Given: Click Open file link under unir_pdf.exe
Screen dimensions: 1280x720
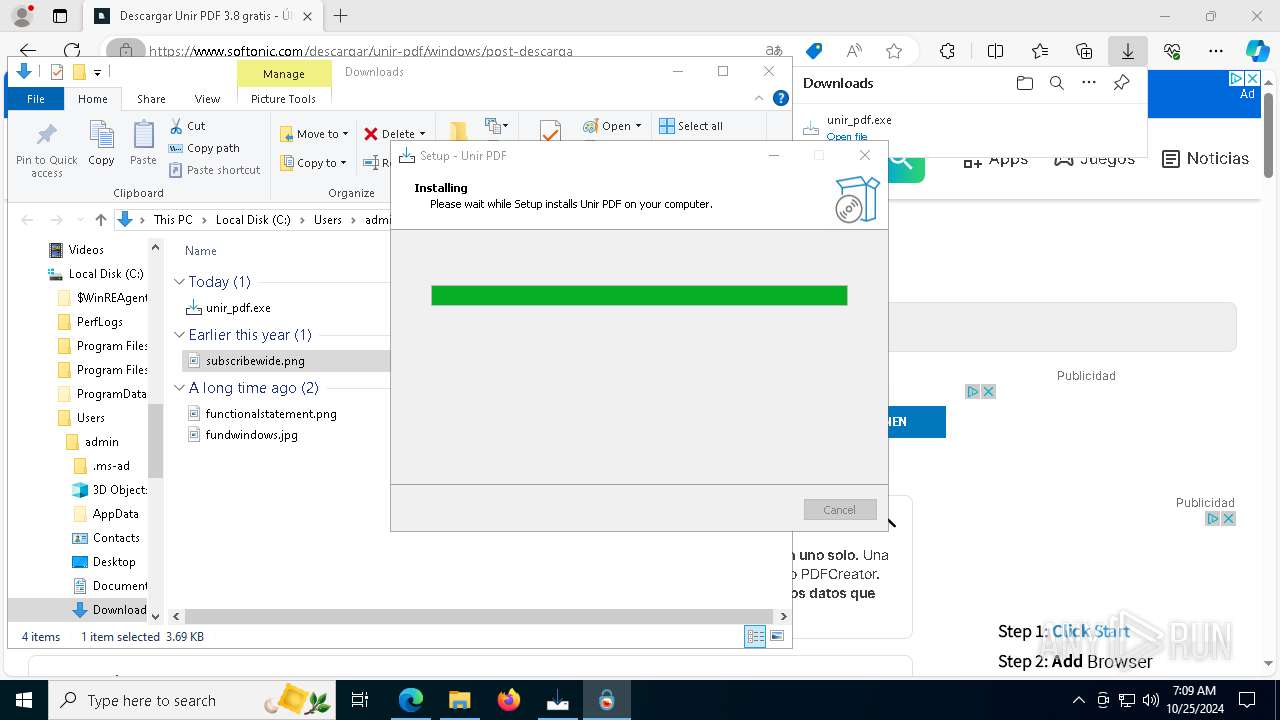Looking at the screenshot, I should point(847,137).
